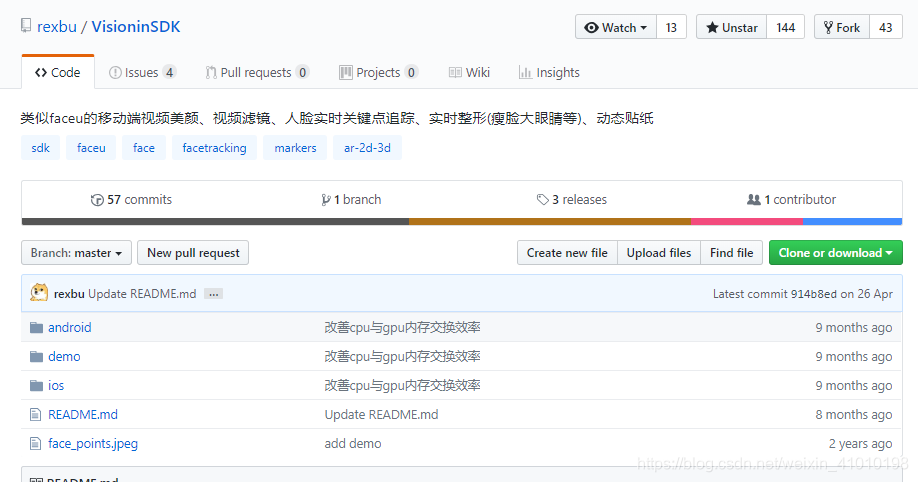Click the android folder icon
The width and height of the screenshot is (918, 482).
pos(36,327)
